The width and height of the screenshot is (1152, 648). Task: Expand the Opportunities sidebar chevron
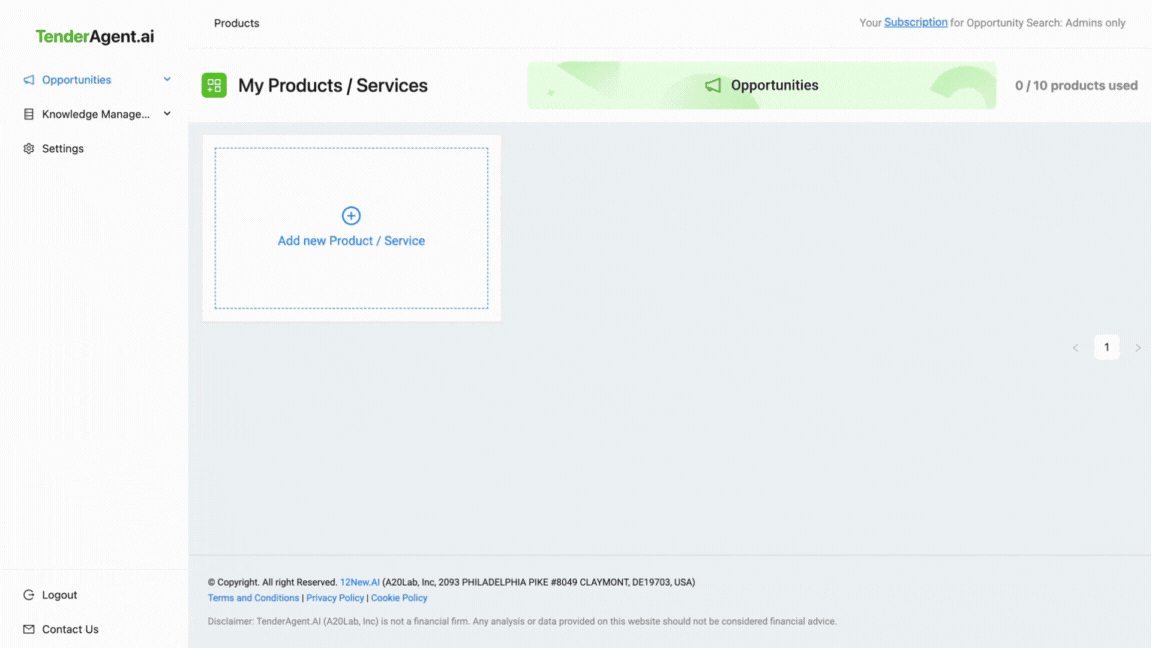(167, 80)
